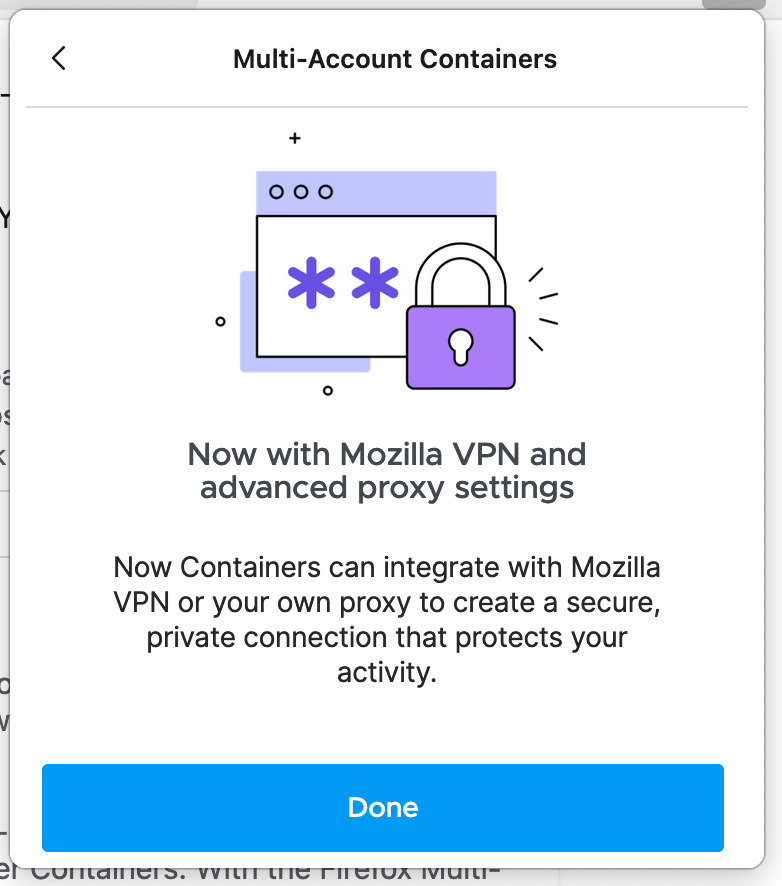This screenshot has height=886, width=782.
Task: Click the three window dots in the illustration
Action: point(300,190)
